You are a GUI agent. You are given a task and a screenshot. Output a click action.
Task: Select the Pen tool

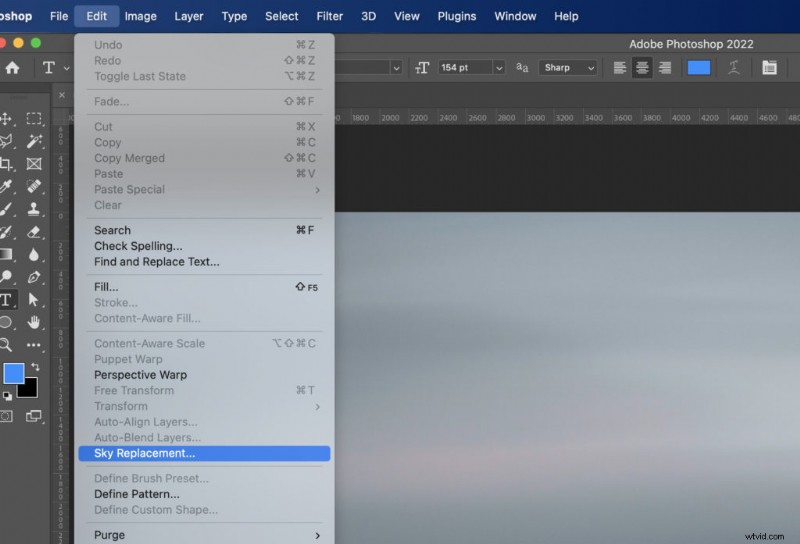(34, 277)
